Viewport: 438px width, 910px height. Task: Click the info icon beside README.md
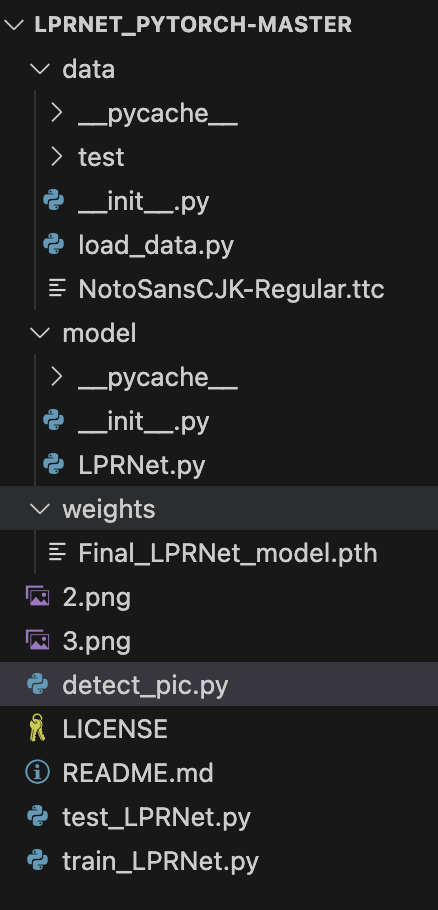tap(38, 772)
